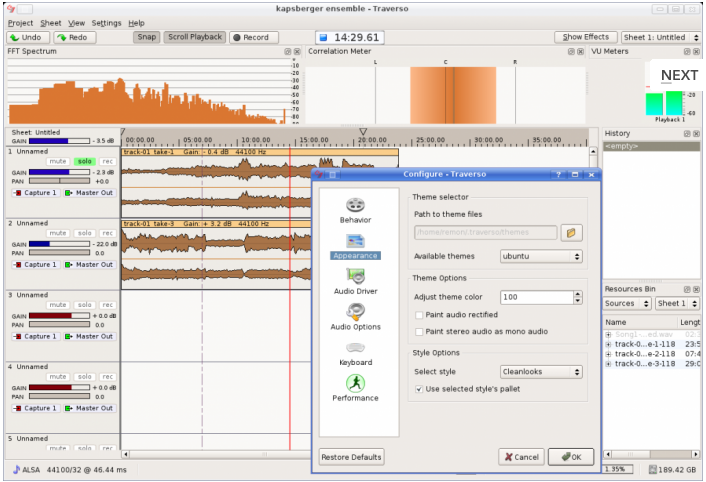Expand the track-0...e-3-118 tree entry

coord(608,364)
